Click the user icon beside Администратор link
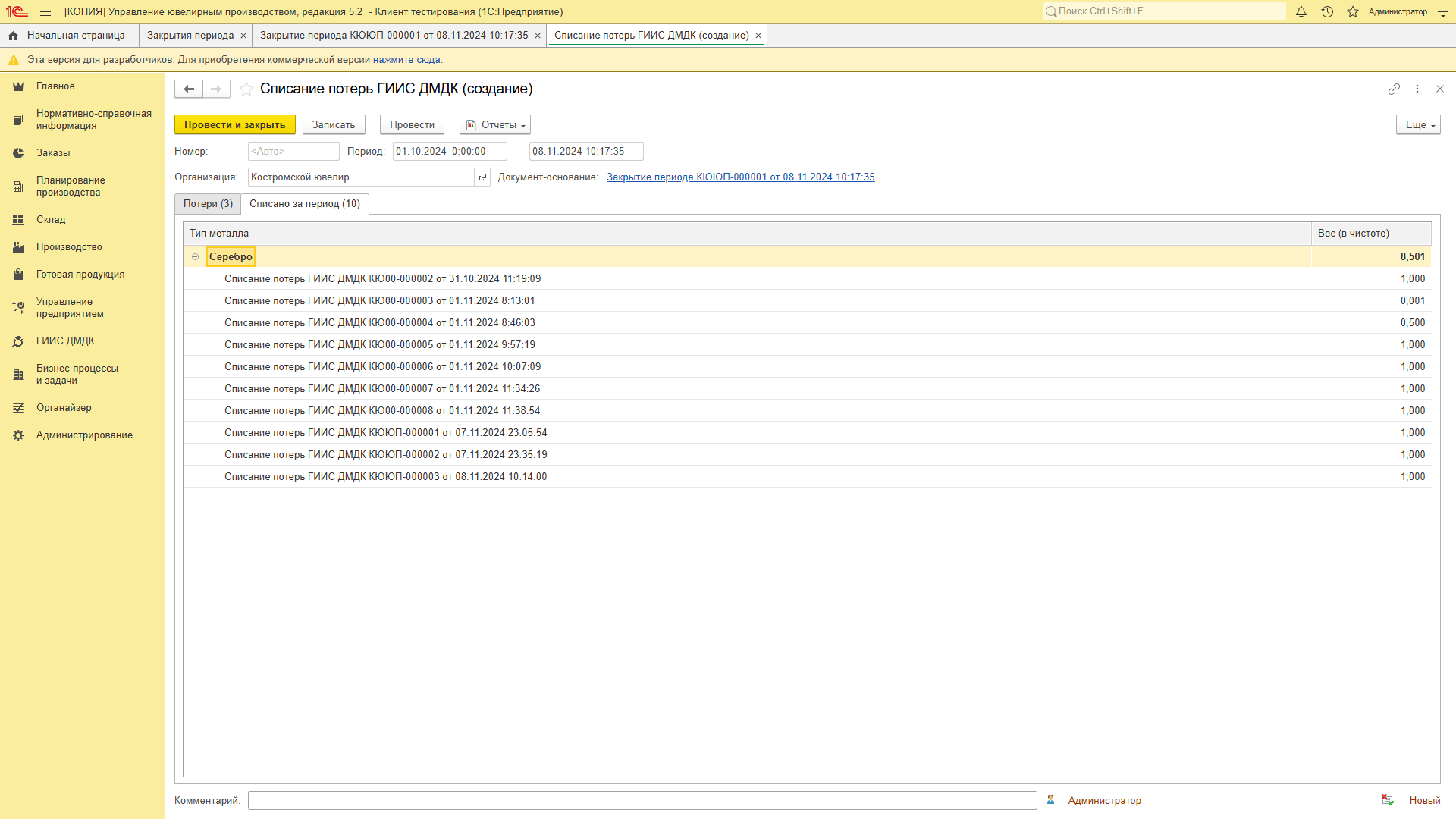The image size is (1456, 819). click(x=1051, y=800)
